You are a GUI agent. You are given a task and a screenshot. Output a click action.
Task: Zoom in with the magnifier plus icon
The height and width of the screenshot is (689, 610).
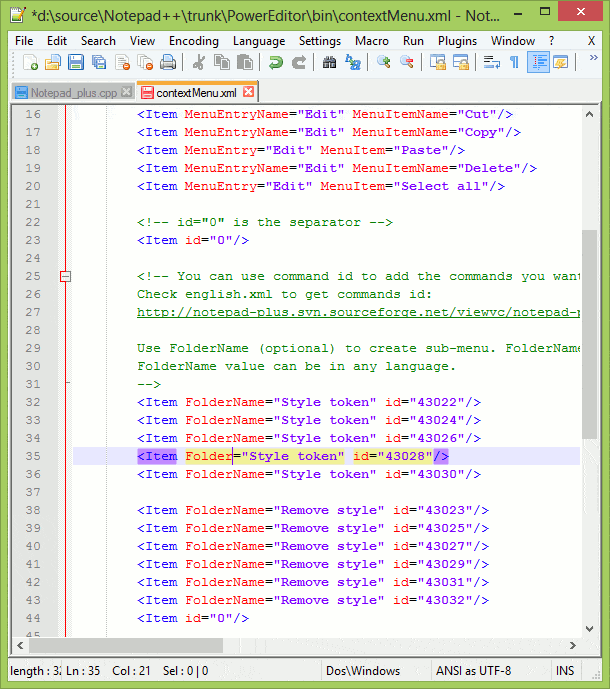click(x=384, y=62)
